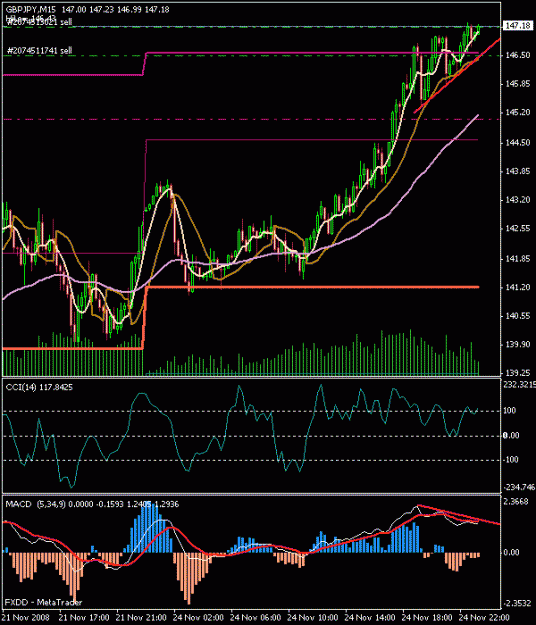Click the 24 Nov 18:00 time axis label
Viewport: 536px width, 625px height.
coord(427,617)
